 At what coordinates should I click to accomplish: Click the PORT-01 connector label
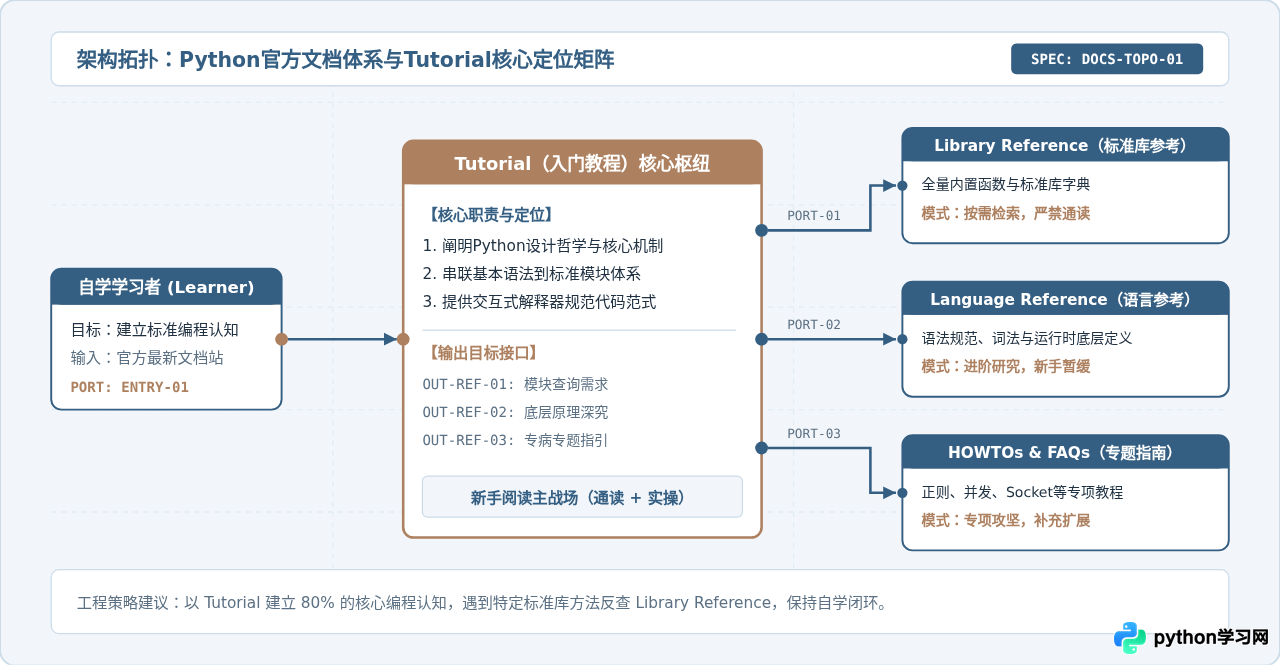(x=813, y=215)
